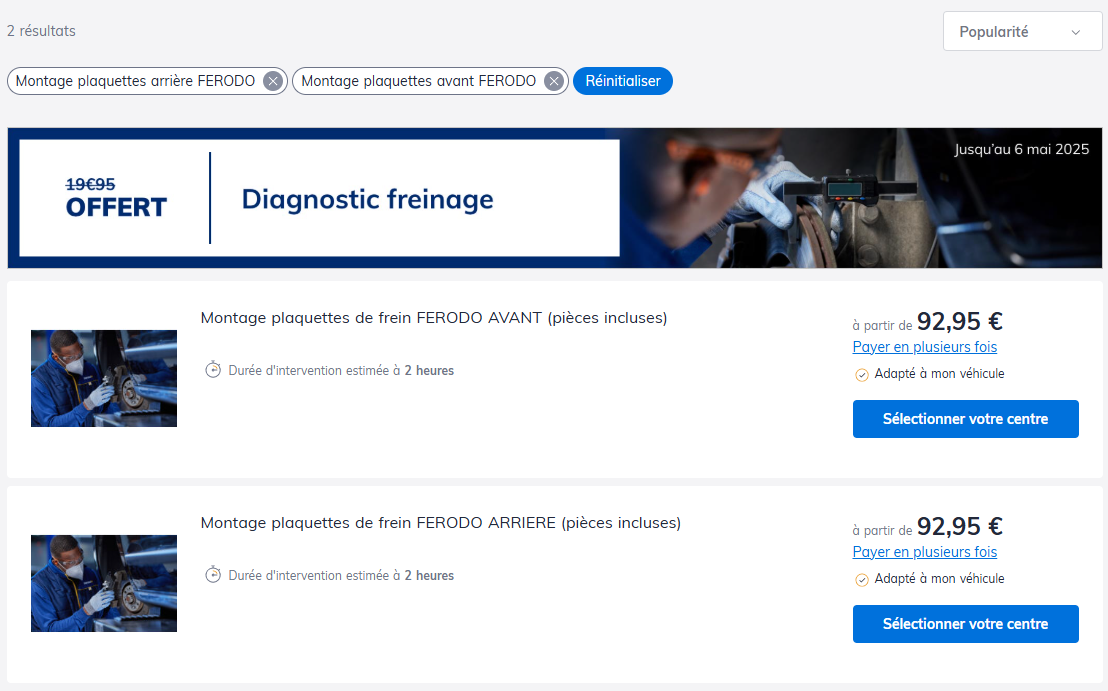The height and width of the screenshot is (691, 1108).
Task: Click 'Payer en plusieurs fois' for FERODO ARRIERE
Action: click(924, 552)
